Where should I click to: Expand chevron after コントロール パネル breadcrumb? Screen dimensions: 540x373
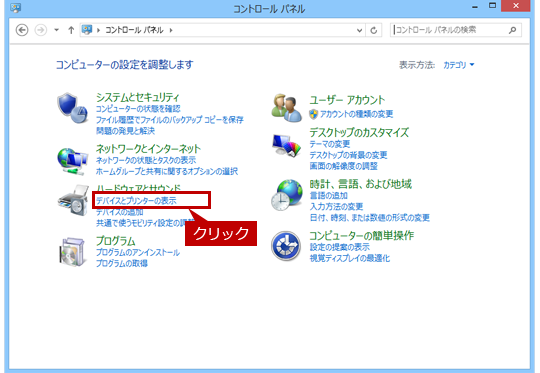click(171, 30)
